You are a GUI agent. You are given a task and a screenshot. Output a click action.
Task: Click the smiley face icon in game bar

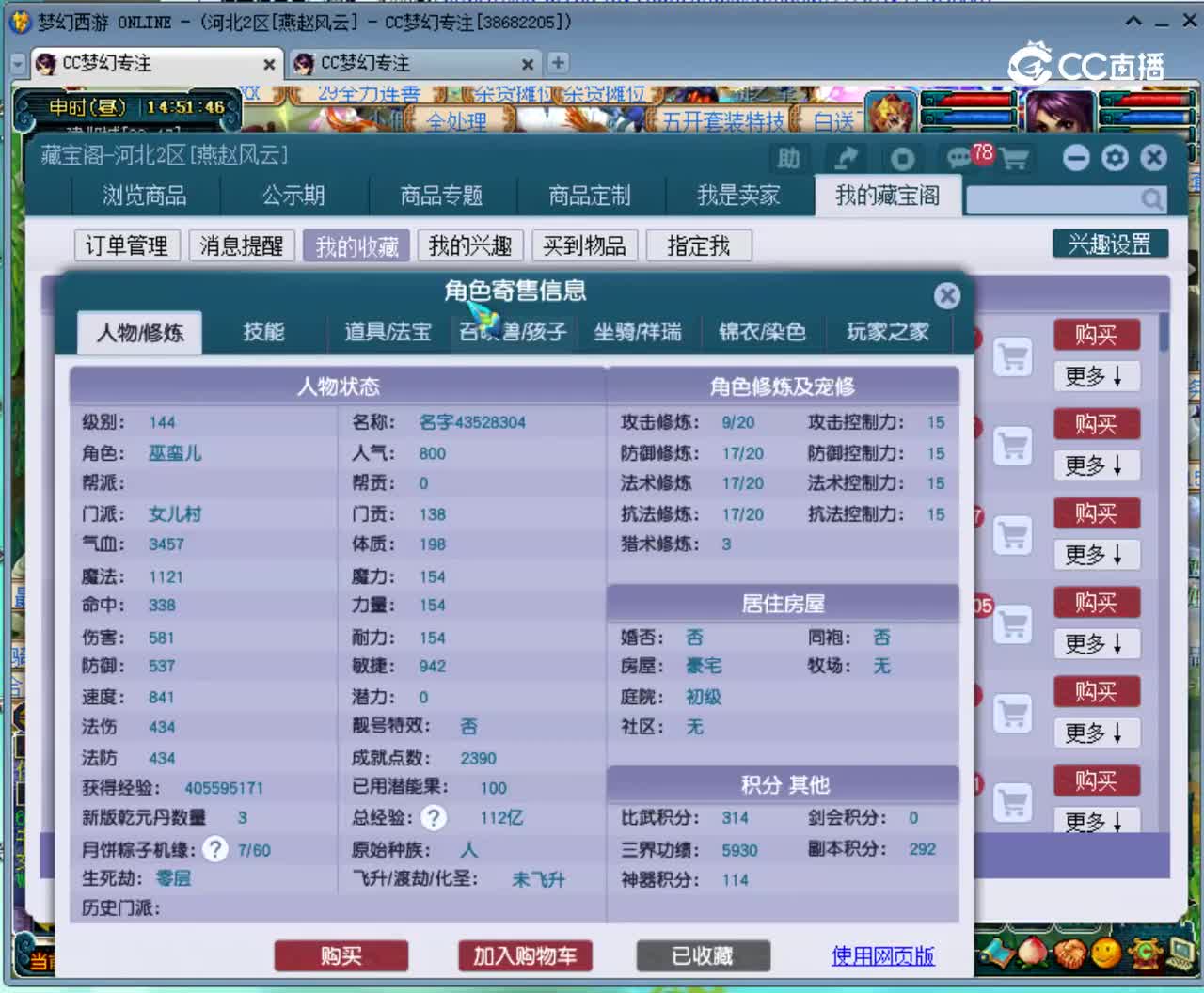click(1106, 954)
